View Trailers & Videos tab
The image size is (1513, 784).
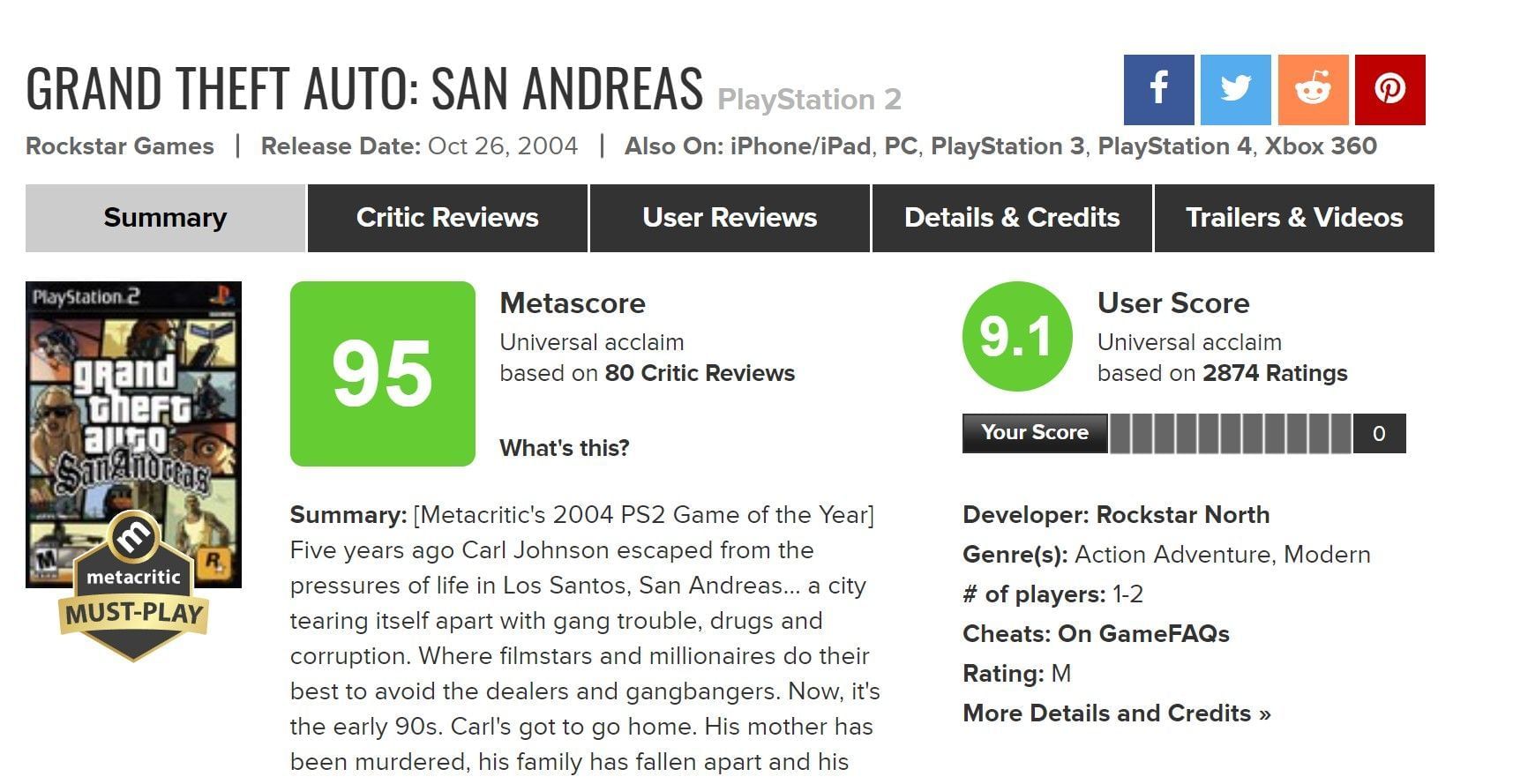1294,218
